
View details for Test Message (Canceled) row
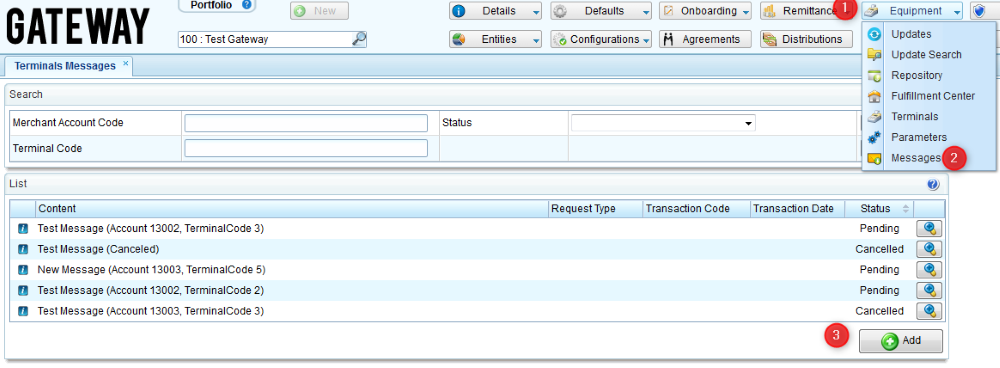tap(929, 249)
